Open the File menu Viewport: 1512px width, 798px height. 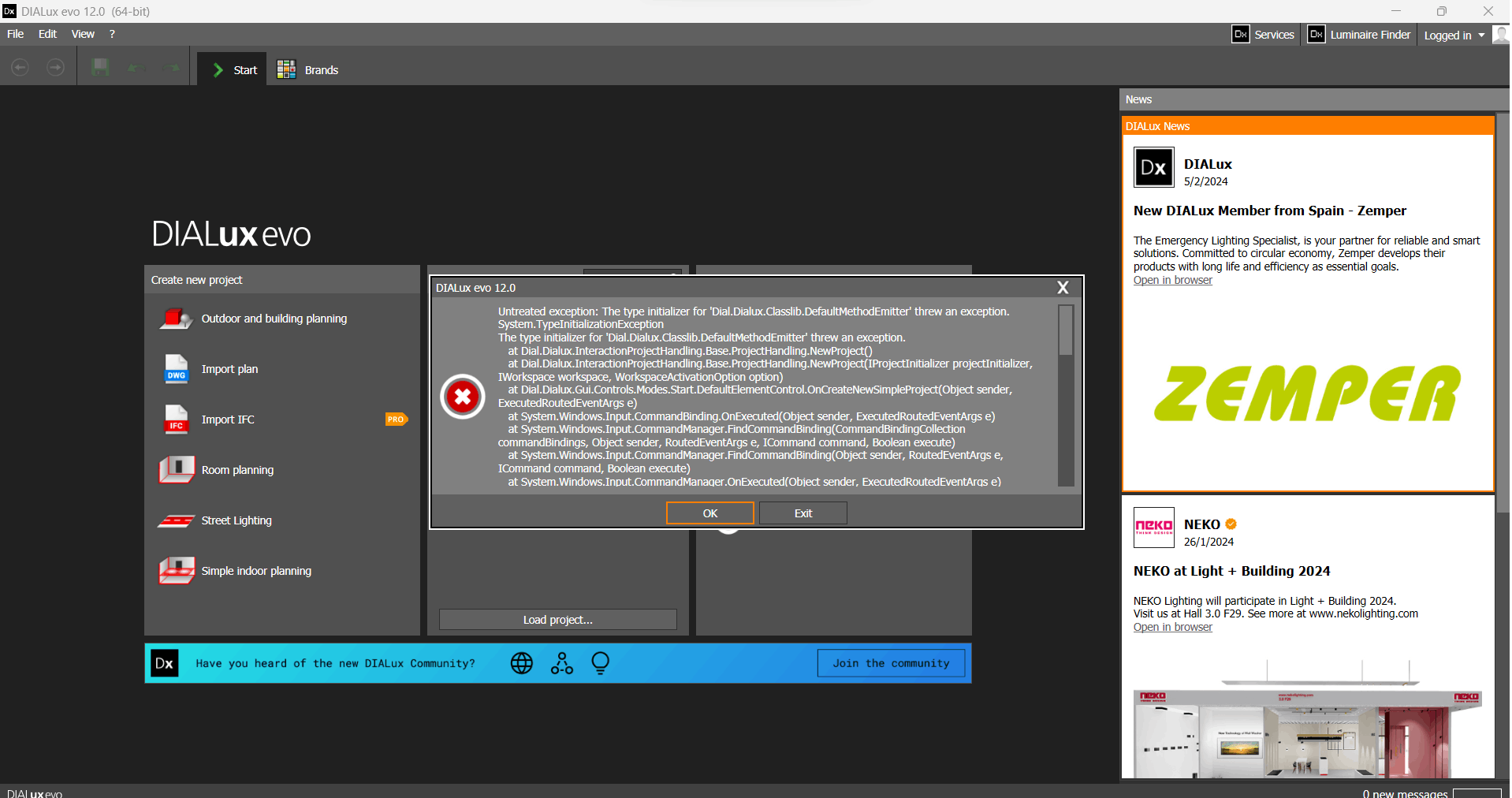[15, 34]
